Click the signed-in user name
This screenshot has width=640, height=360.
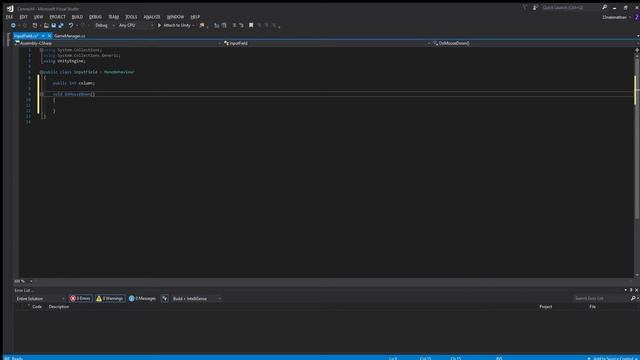[614, 17]
